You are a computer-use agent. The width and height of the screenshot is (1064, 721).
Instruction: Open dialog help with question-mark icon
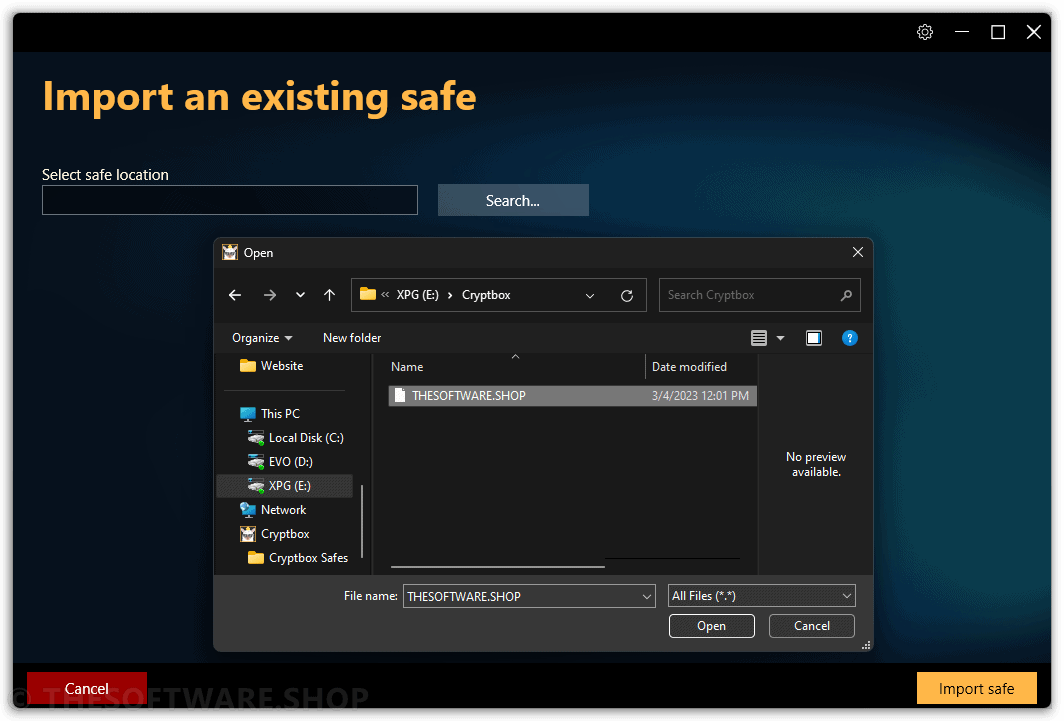(x=850, y=338)
